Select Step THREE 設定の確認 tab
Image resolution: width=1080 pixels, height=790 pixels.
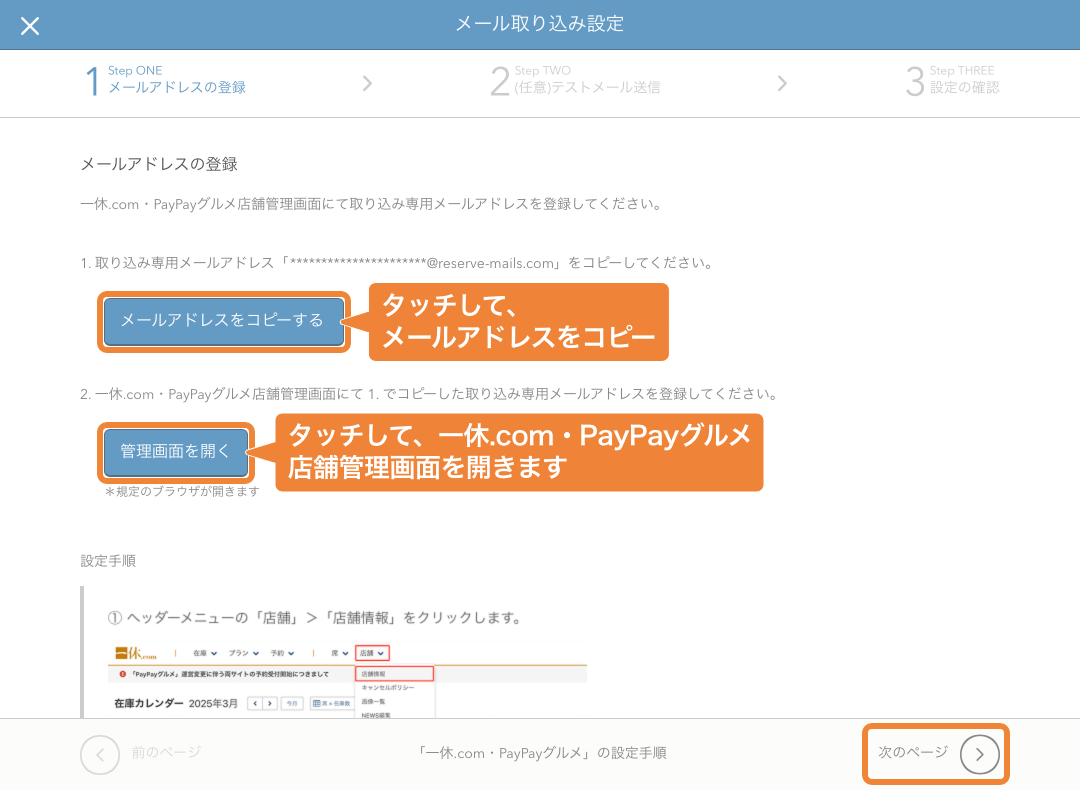pyautogui.click(x=953, y=81)
